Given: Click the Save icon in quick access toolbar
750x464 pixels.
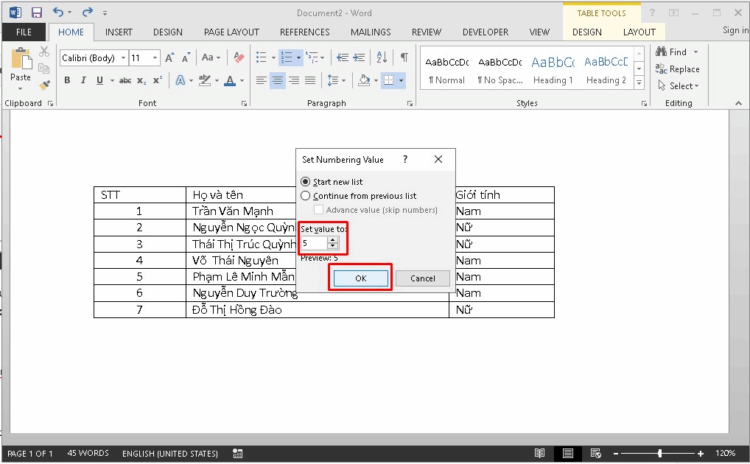Looking at the screenshot, I should [36, 13].
